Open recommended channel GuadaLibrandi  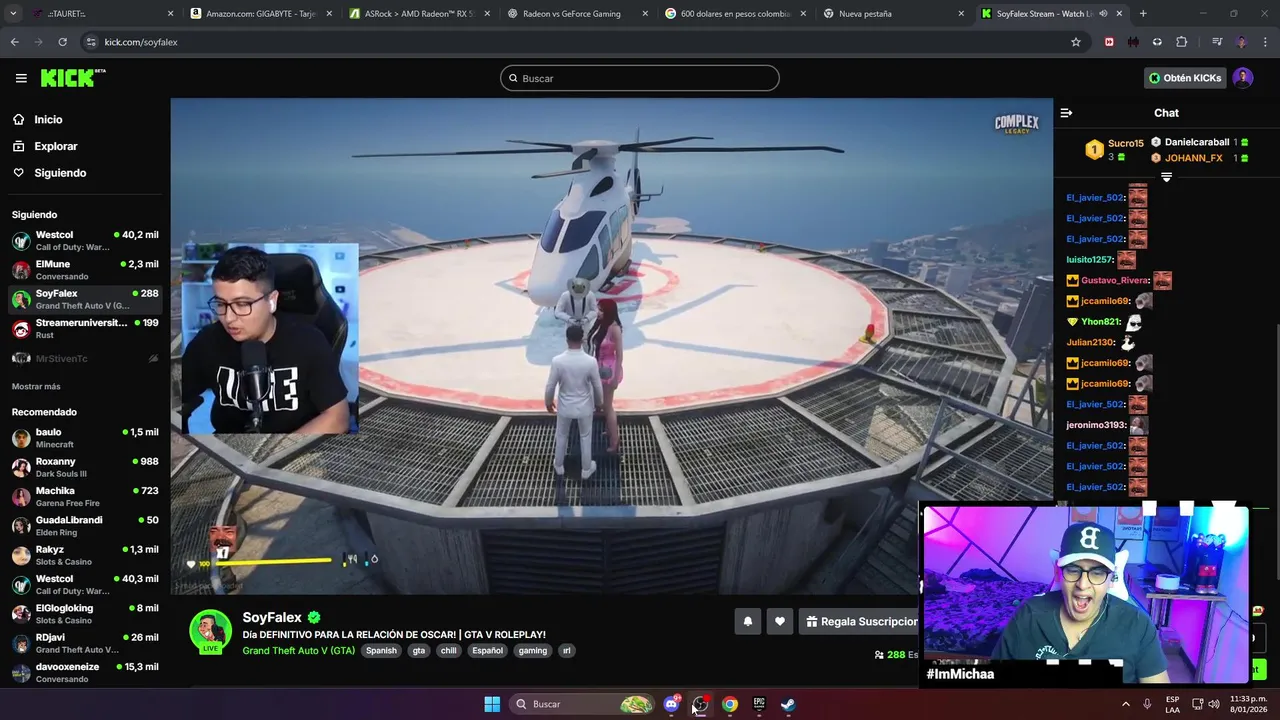click(x=85, y=526)
